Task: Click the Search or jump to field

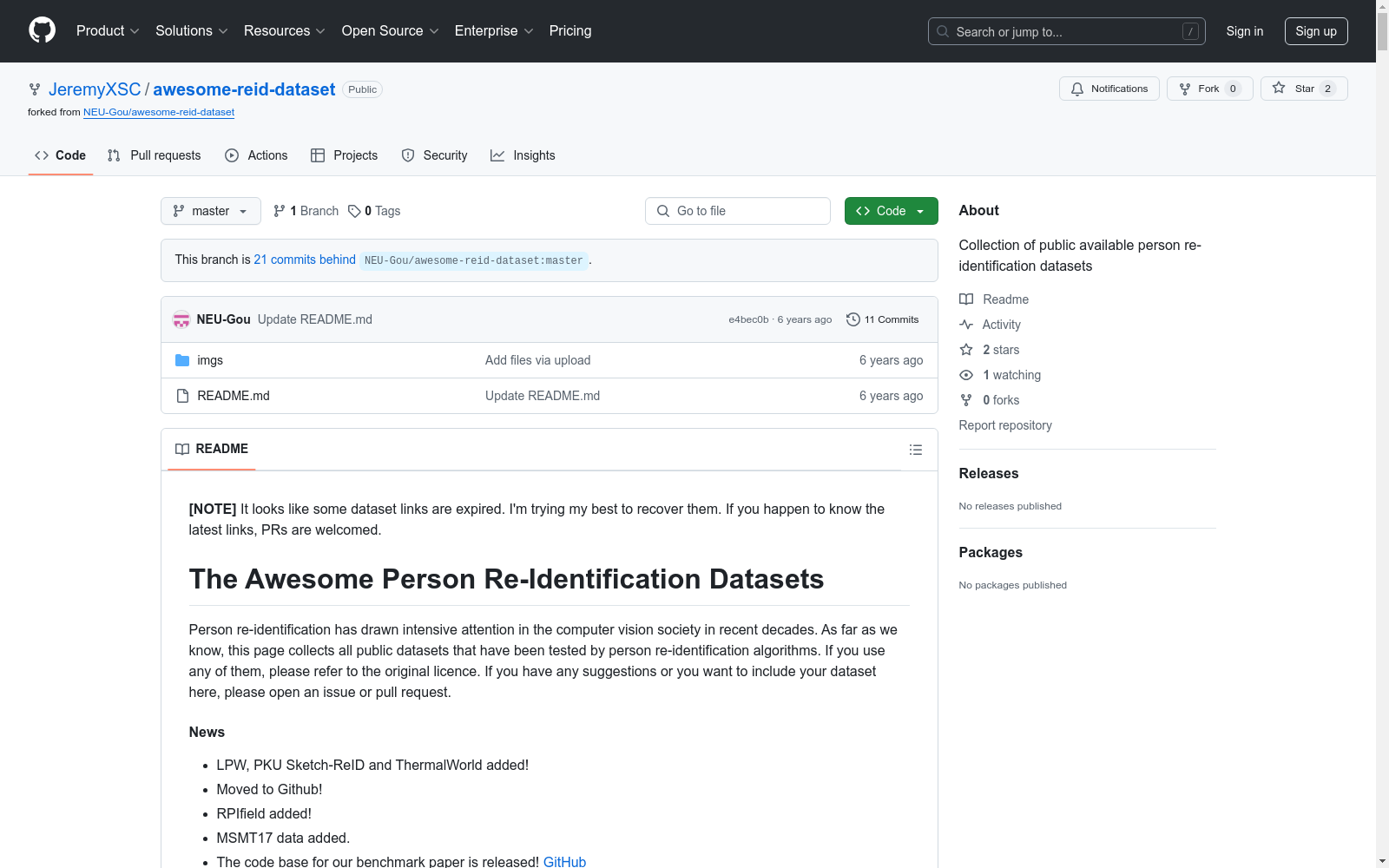Action: tap(1067, 31)
